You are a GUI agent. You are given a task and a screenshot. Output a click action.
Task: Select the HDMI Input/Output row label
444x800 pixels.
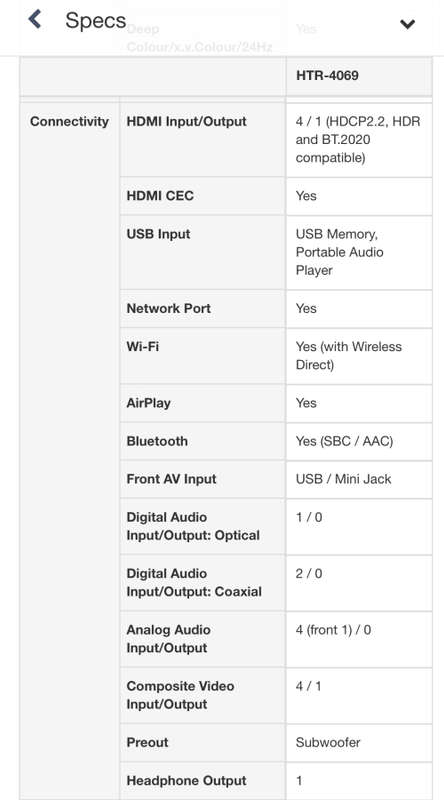[x=186, y=121]
